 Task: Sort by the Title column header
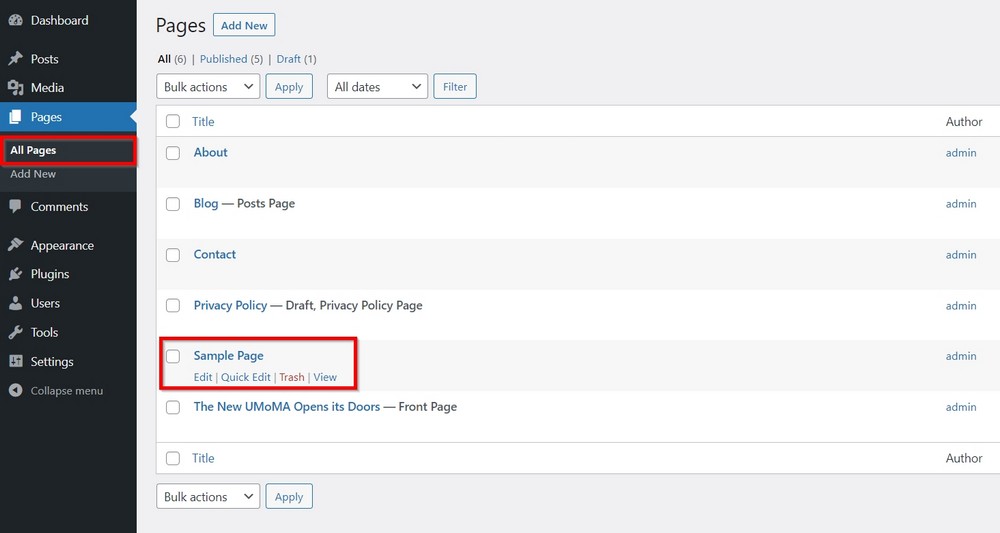click(x=203, y=122)
